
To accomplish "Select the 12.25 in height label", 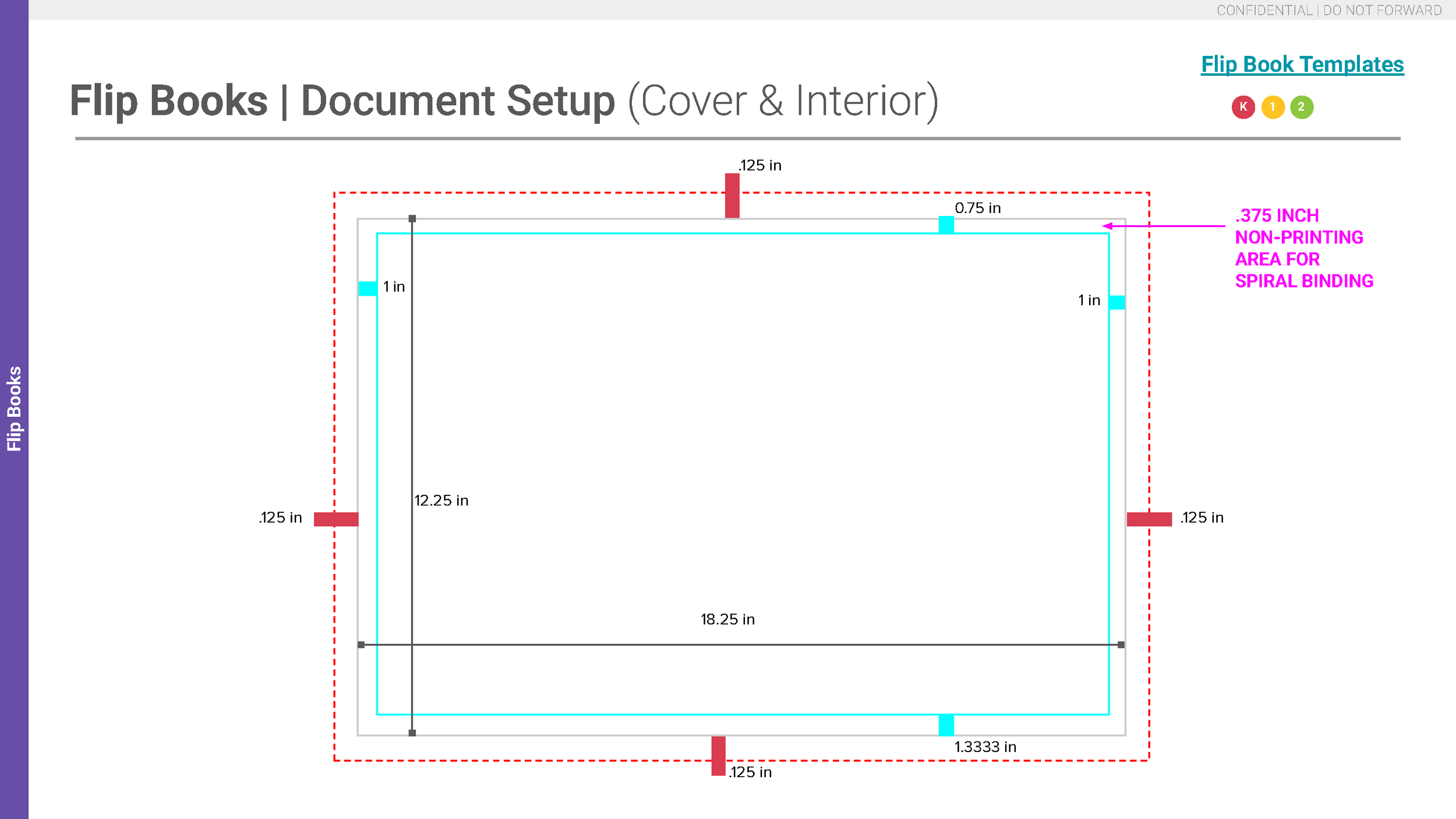I will [x=441, y=501].
